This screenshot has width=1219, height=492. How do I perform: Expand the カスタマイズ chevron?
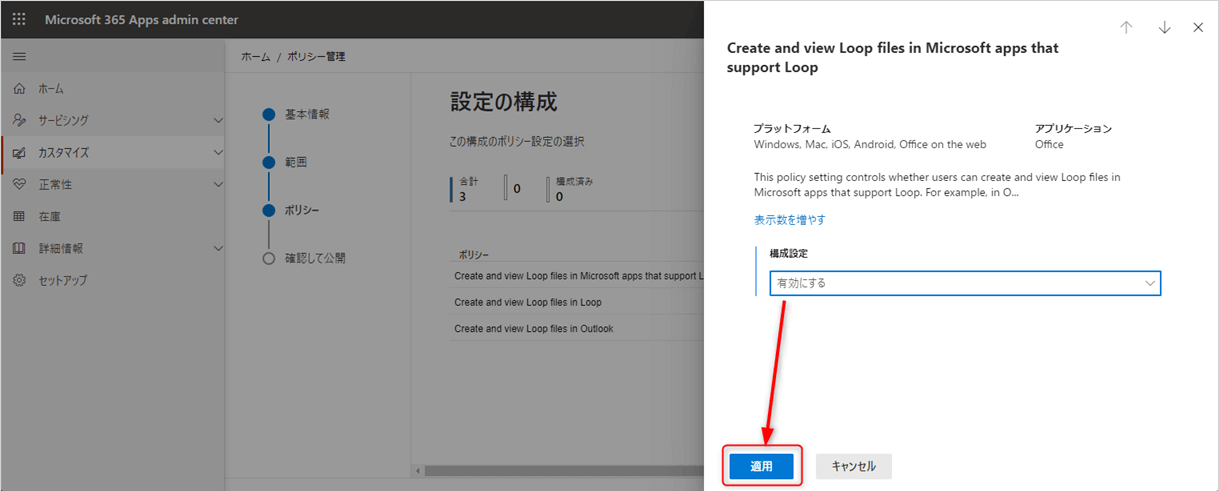(x=218, y=153)
